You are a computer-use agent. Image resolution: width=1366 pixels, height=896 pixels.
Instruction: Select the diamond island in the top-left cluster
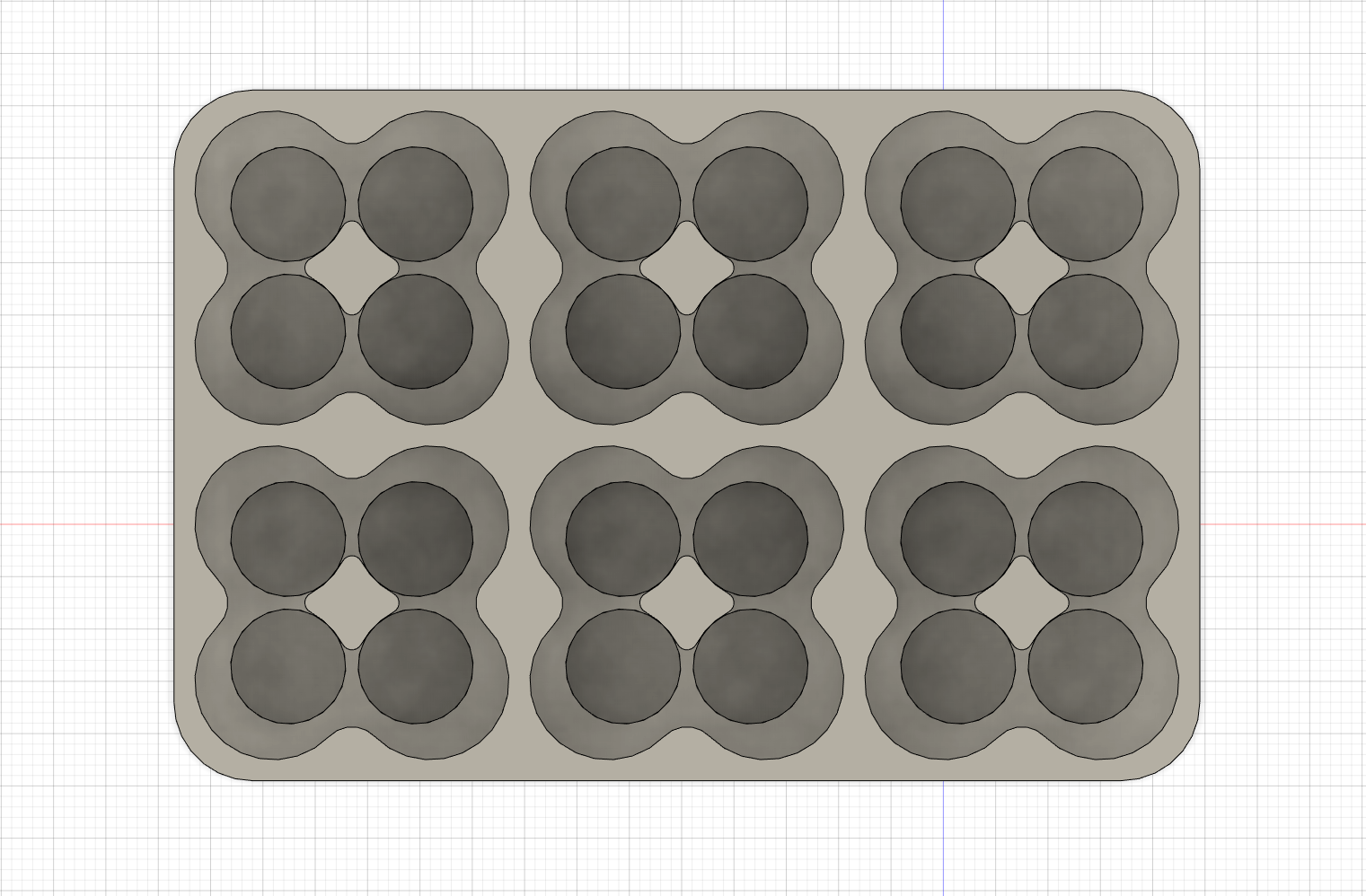coord(352,268)
